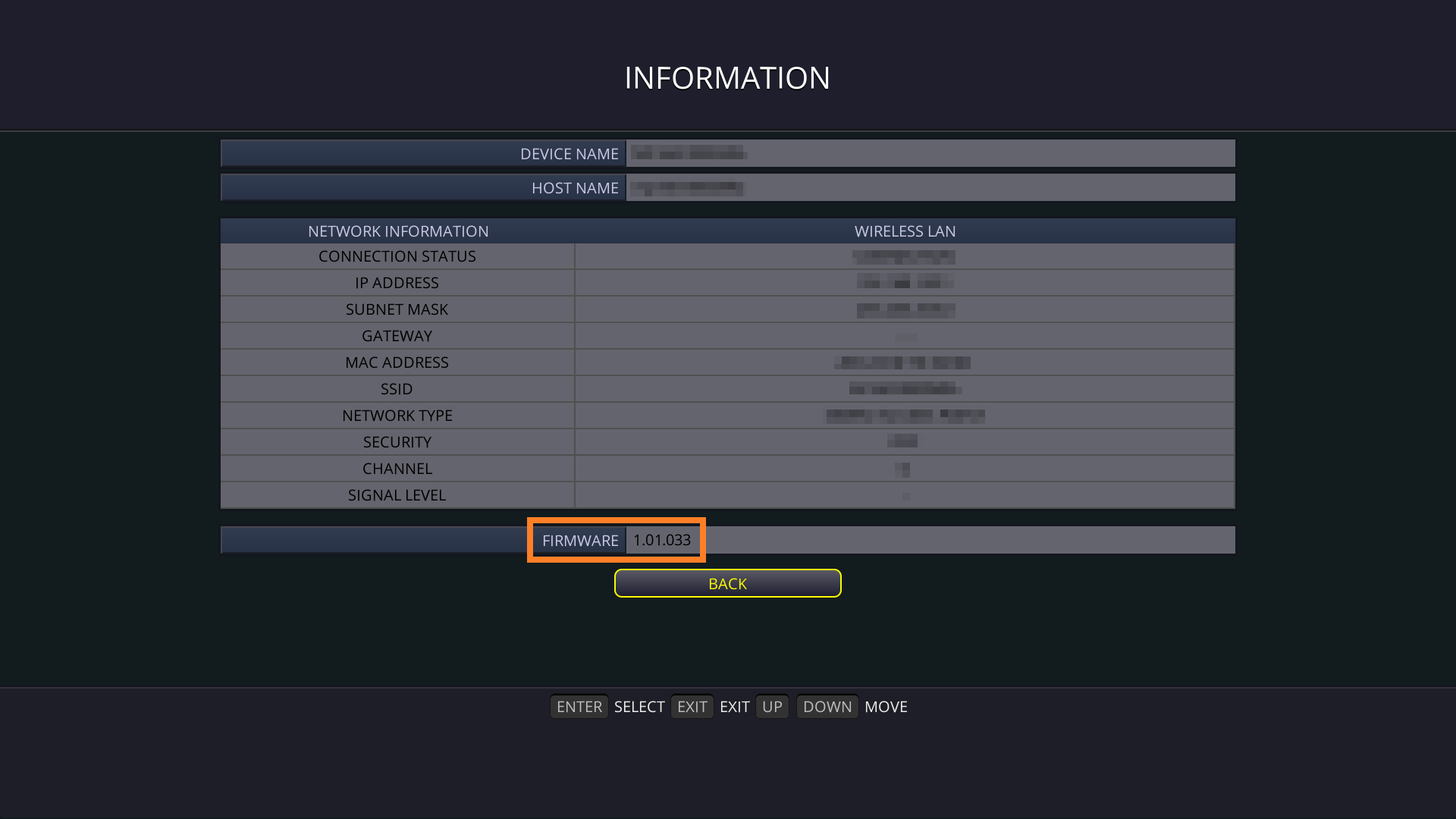Click the UP key hint
Image resolution: width=1456 pixels, height=819 pixels.
[772, 707]
